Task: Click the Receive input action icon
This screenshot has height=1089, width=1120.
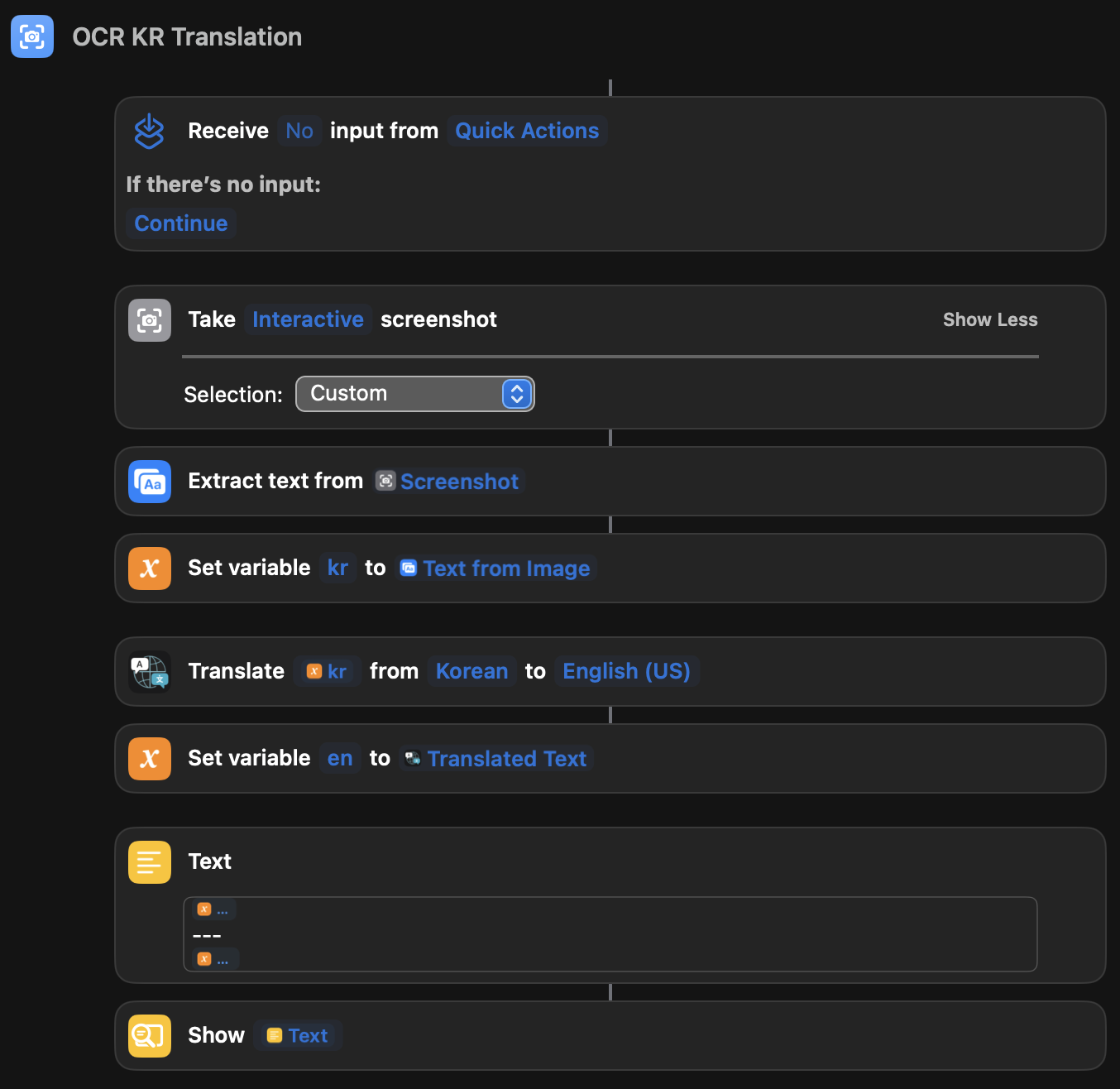Action: point(149,131)
